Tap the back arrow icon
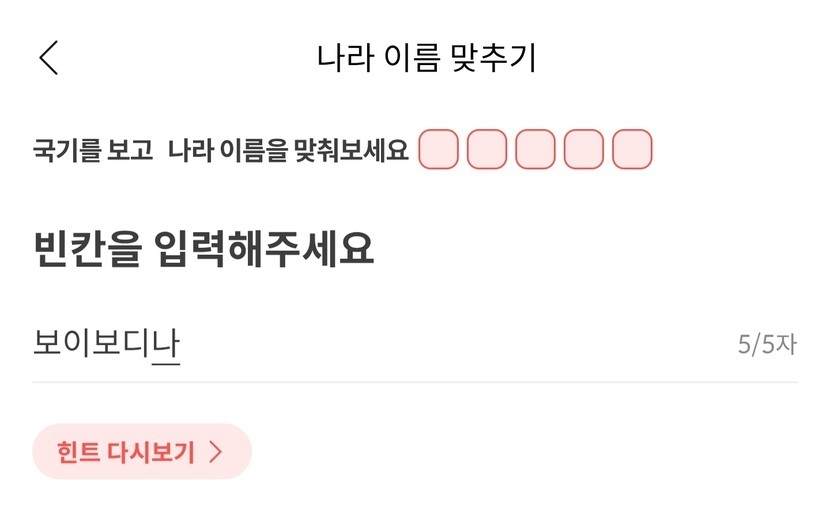830x506 pixels. [49, 57]
